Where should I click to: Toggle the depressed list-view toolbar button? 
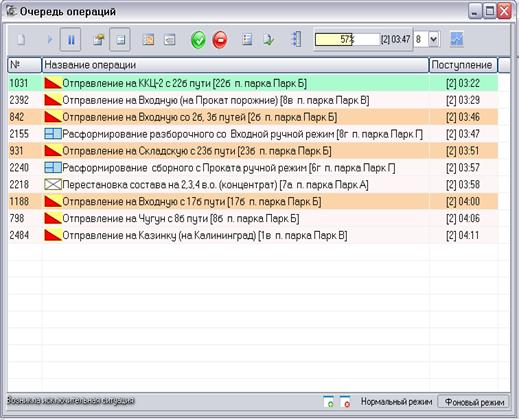[120, 40]
